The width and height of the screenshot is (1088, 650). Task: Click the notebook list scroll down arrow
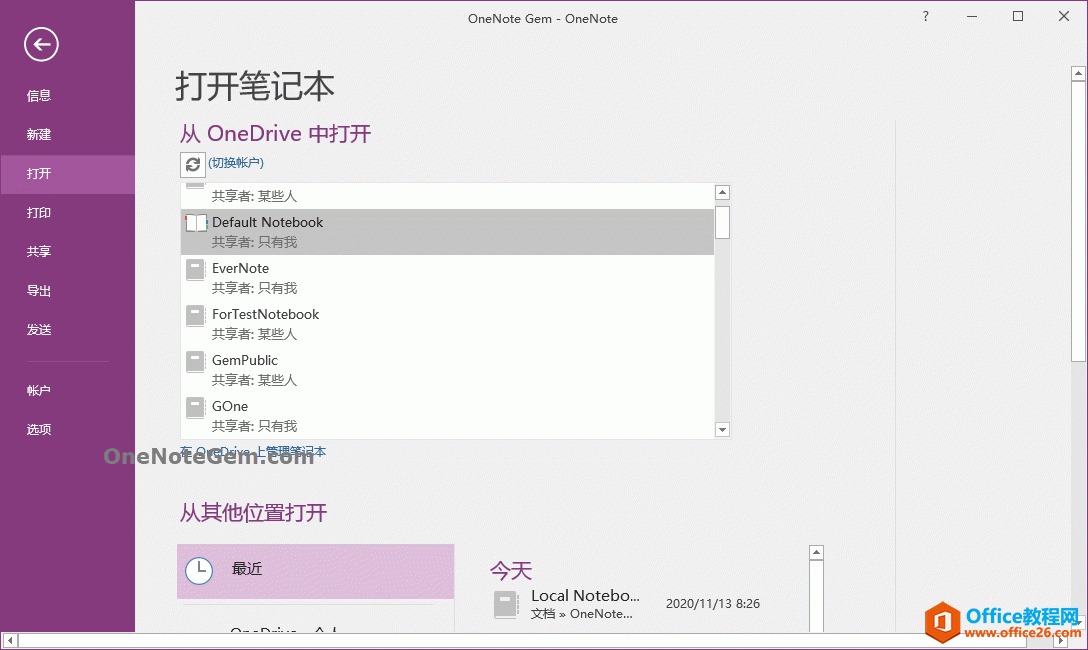pos(722,429)
